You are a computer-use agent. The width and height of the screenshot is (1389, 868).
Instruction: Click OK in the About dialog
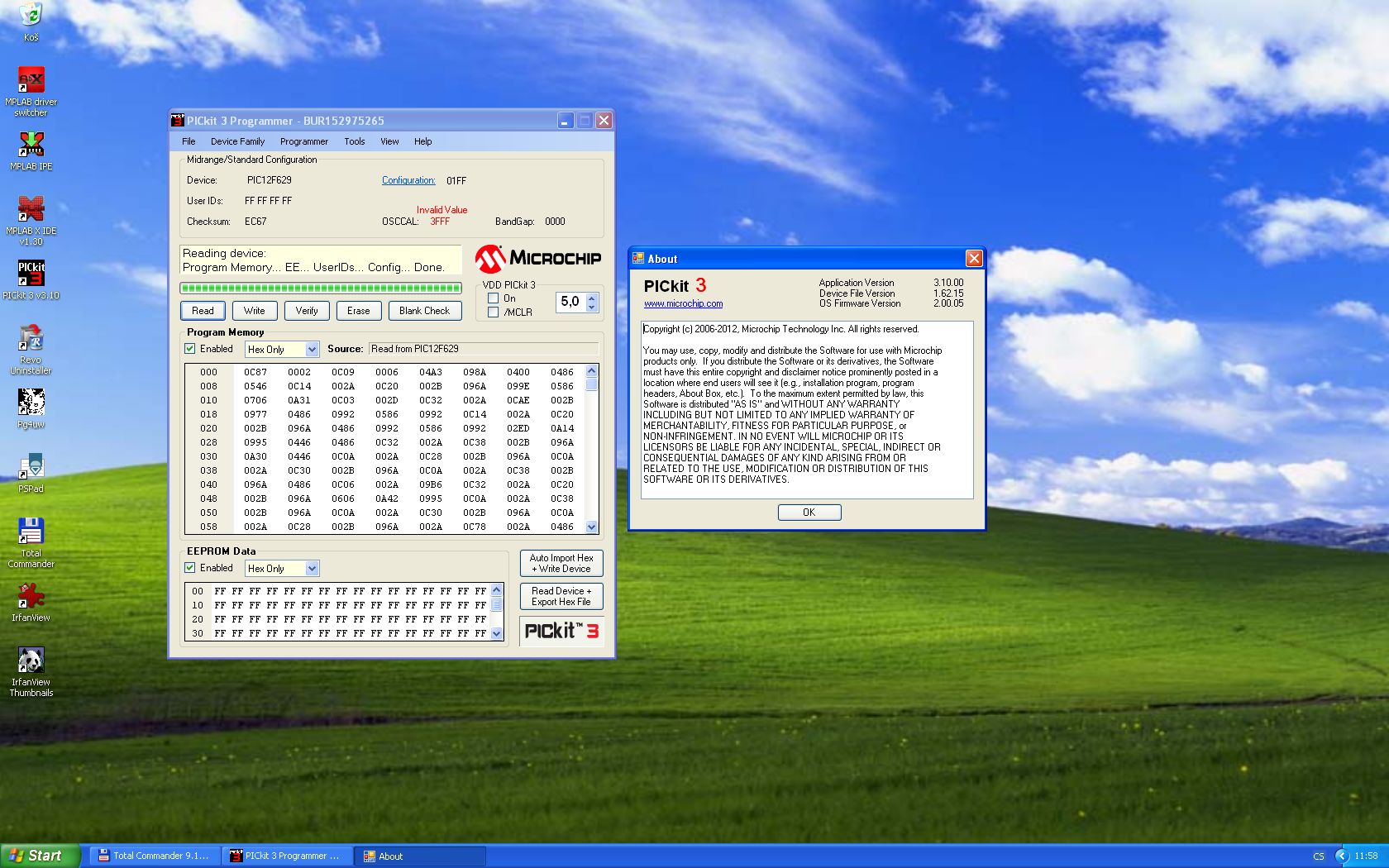click(x=809, y=513)
